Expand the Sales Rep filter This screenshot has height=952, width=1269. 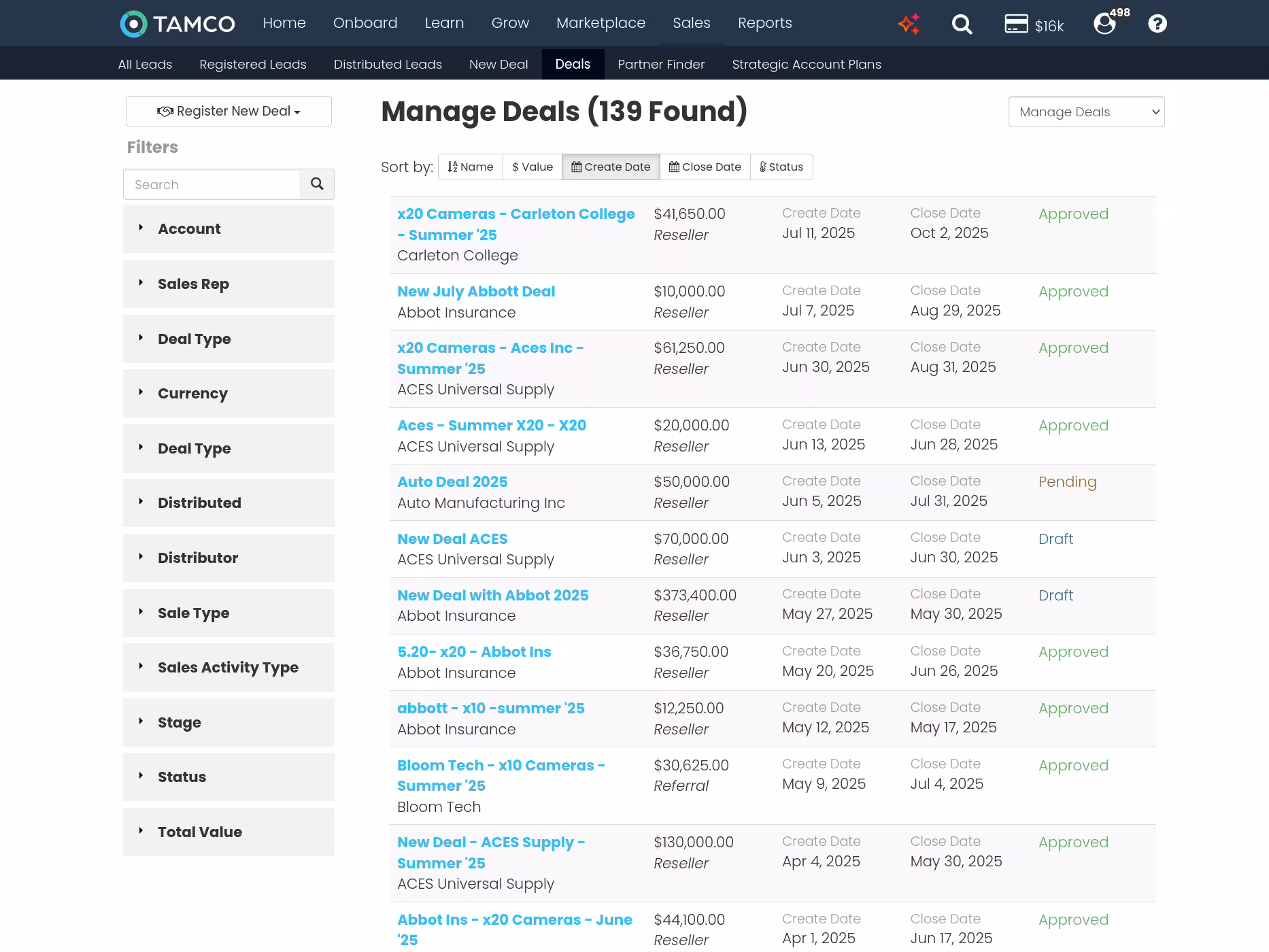point(229,284)
